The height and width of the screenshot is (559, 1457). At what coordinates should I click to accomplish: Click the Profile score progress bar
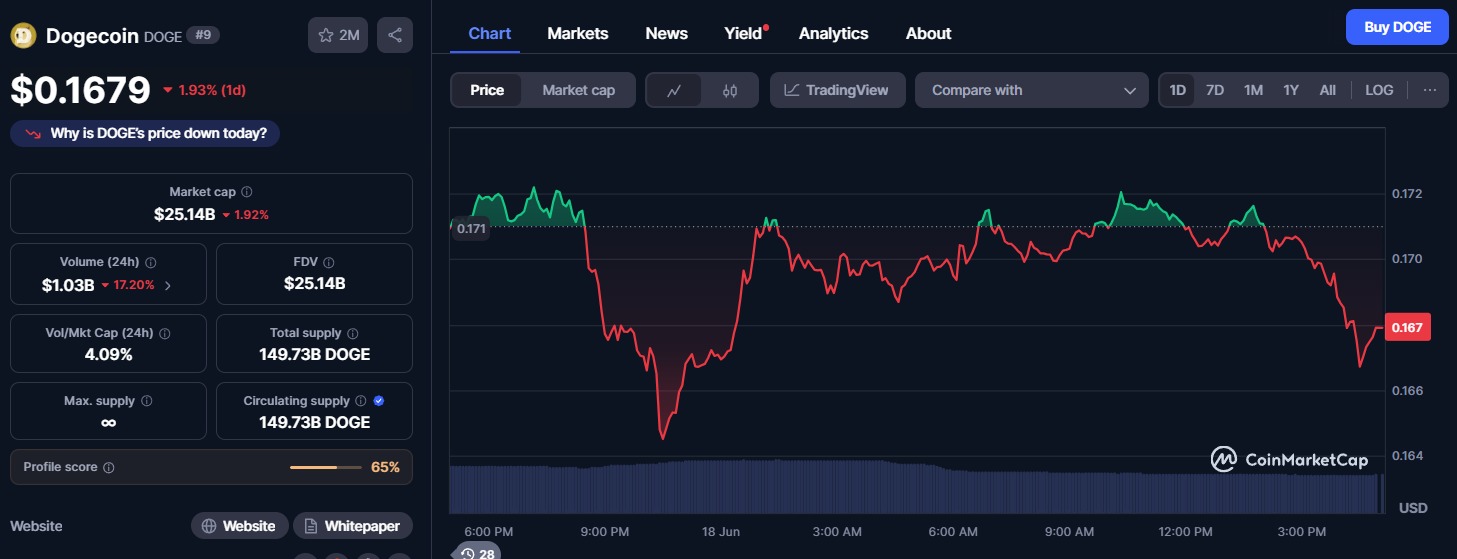[326, 467]
